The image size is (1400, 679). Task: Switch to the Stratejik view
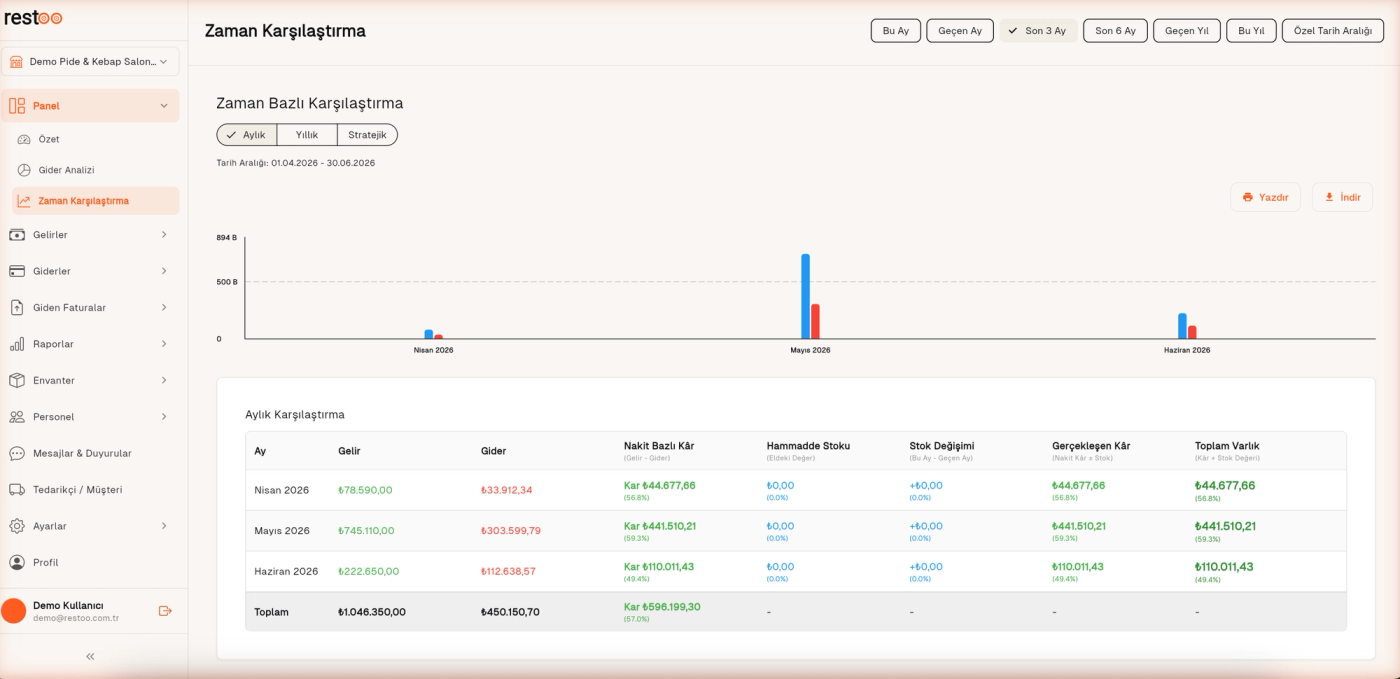click(367, 135)
